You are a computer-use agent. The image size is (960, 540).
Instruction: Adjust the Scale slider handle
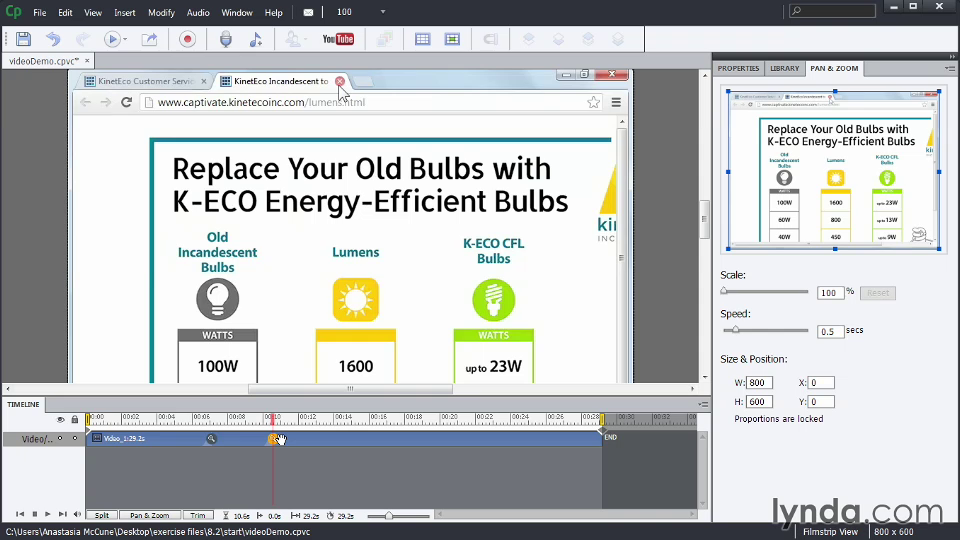tap(724, 291)
